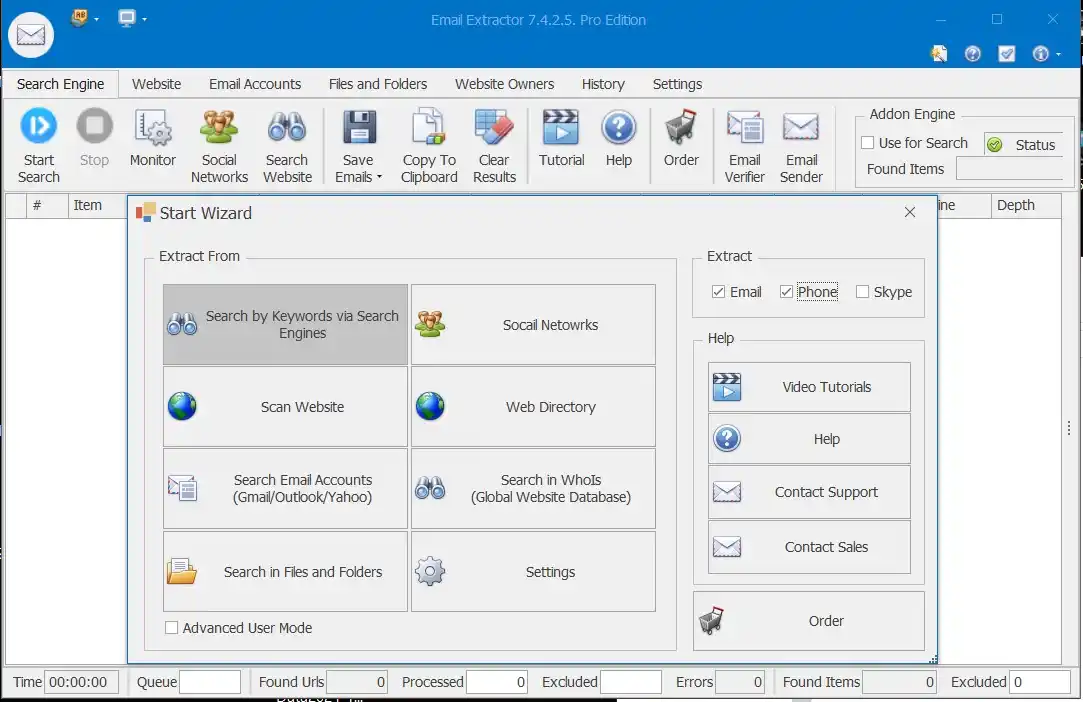This screenshot has width=1083, height=702.
Task: Click the Order button in the wizard
Action: point(809,620)
